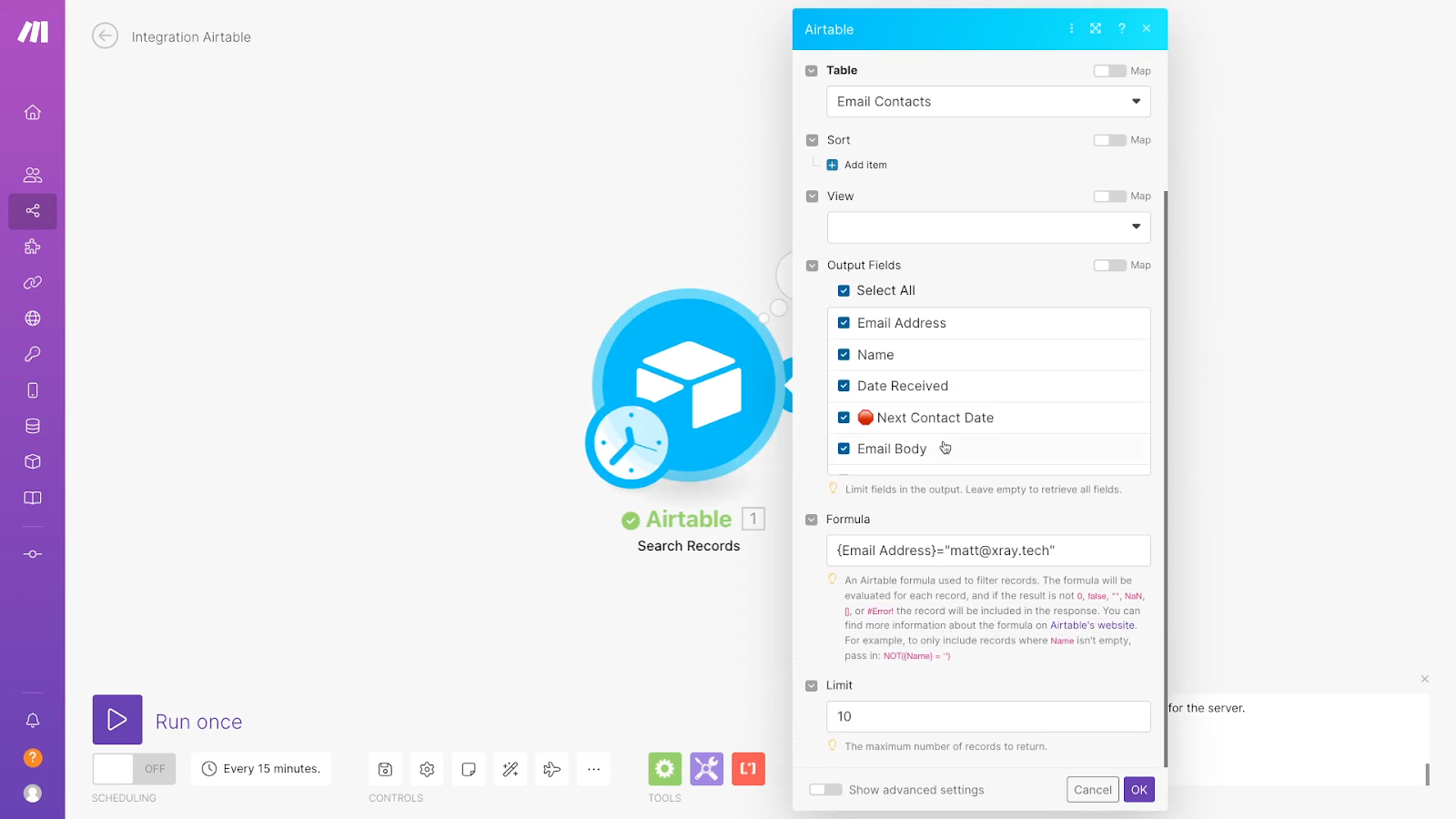The image size is (1456, 819).
Task: Click the Notes icon in controls
Action: 469,770
